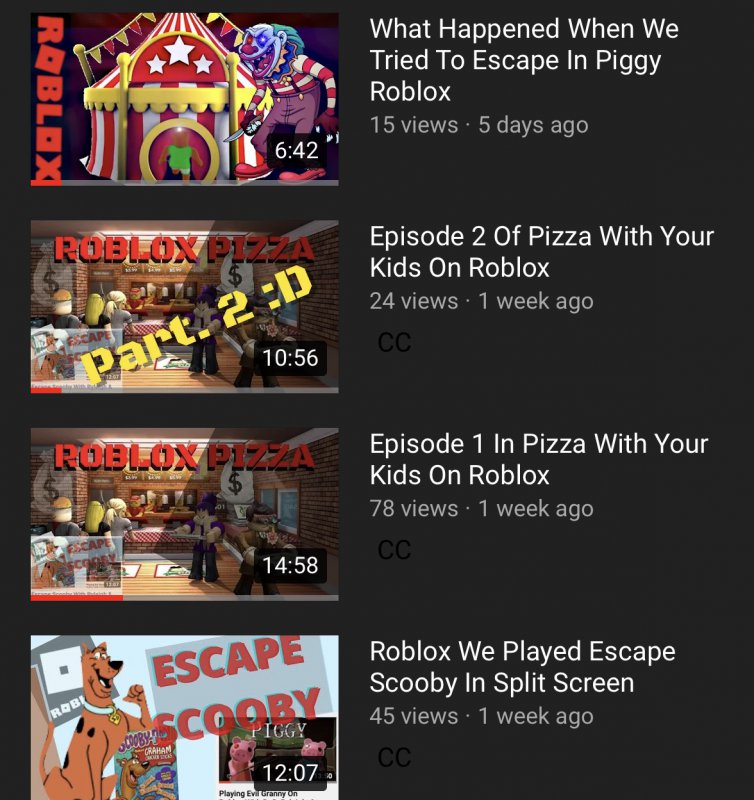Image resolution: width=754 pixels, height=800 pixels.
Task: Open the Piggy Roblox circus thumbnail
Action: pyautogui.click(x=185, y=99)
